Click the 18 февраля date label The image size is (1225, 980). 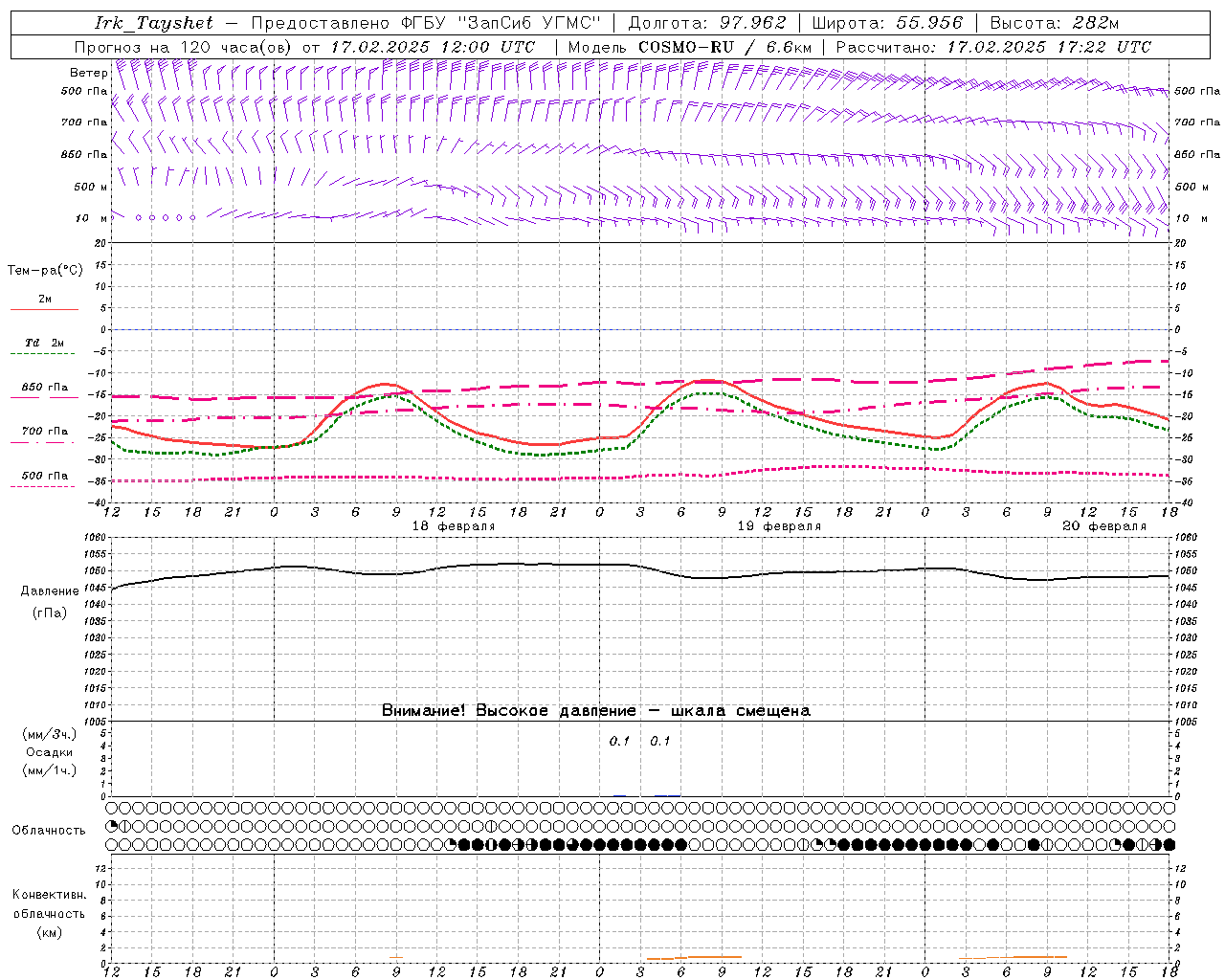[x=453, y=526]
